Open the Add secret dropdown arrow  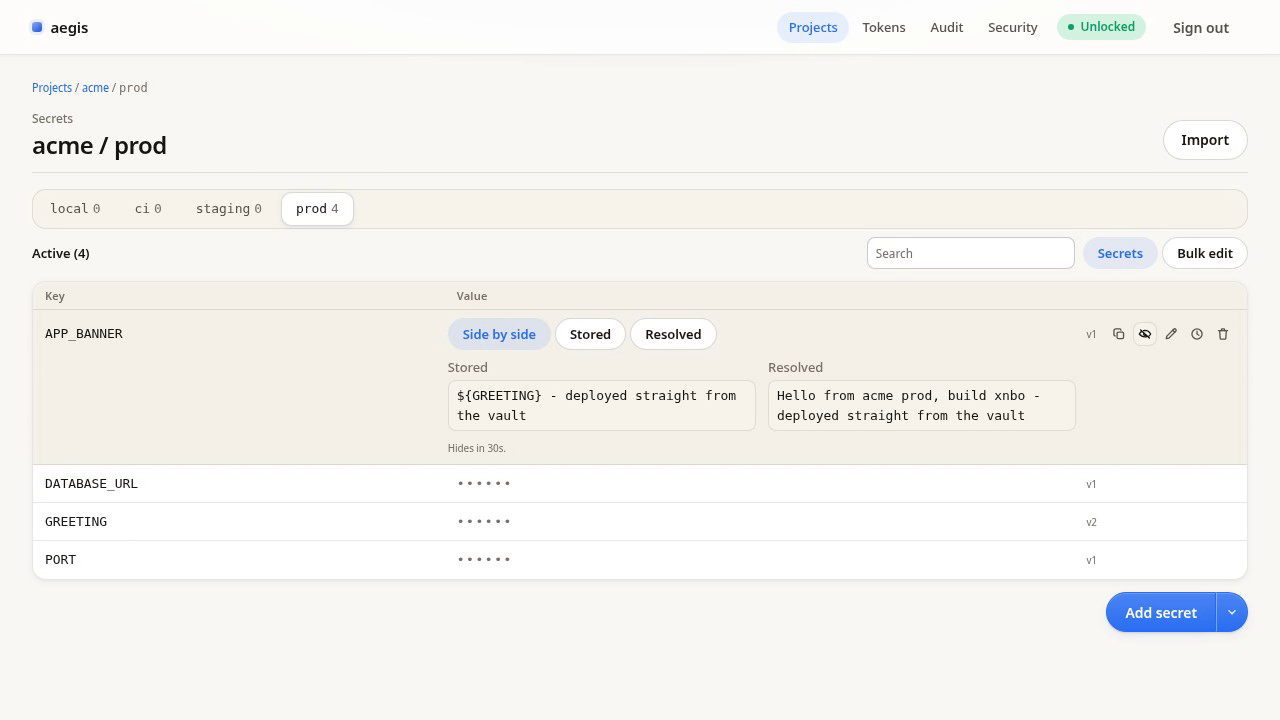pyautogui.click(x=1232, y=612)
